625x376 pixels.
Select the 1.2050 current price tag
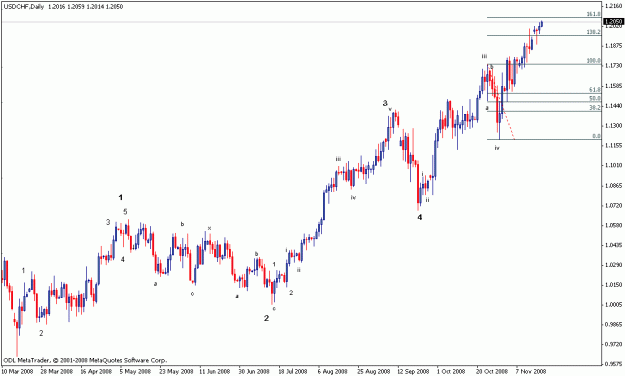613,22
